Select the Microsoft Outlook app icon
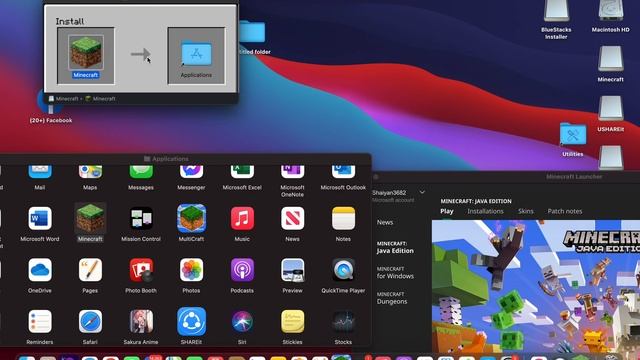Viewport: 640px width, 360px height. point(343,171)
